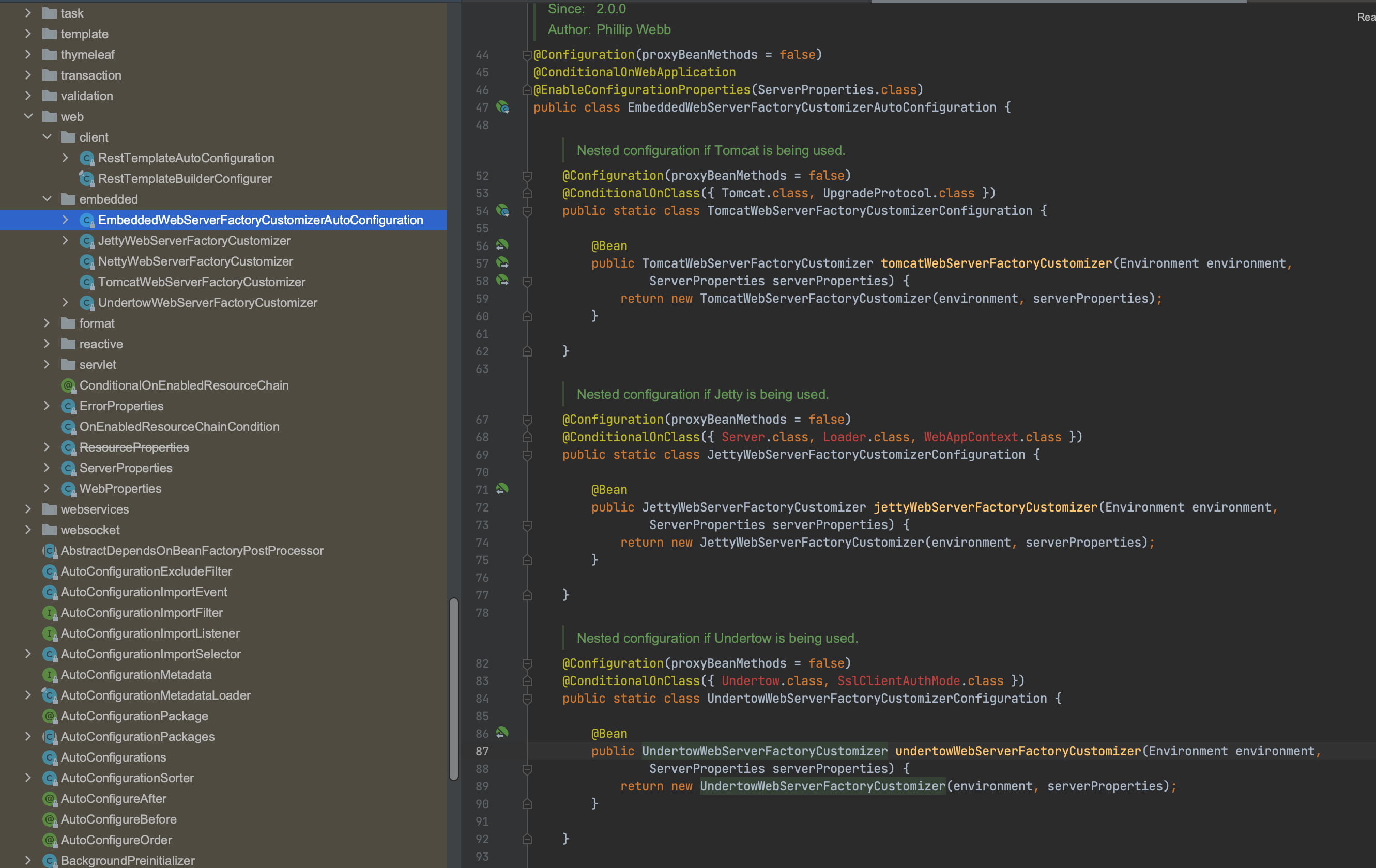Select the deprecated ResourceProperties class

click(x=134, y=448)
